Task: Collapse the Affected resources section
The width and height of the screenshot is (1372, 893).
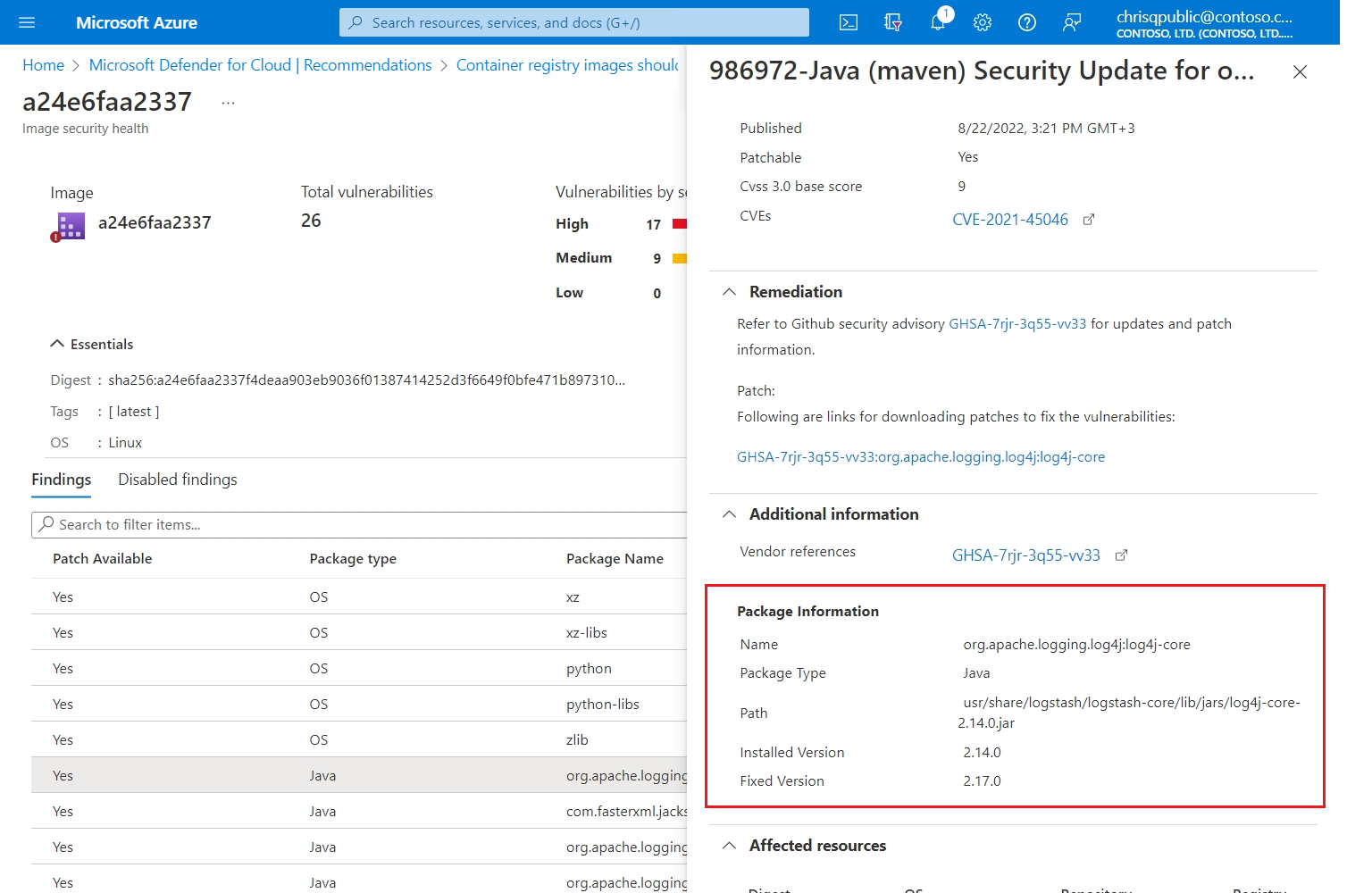Action: point(730,846)
